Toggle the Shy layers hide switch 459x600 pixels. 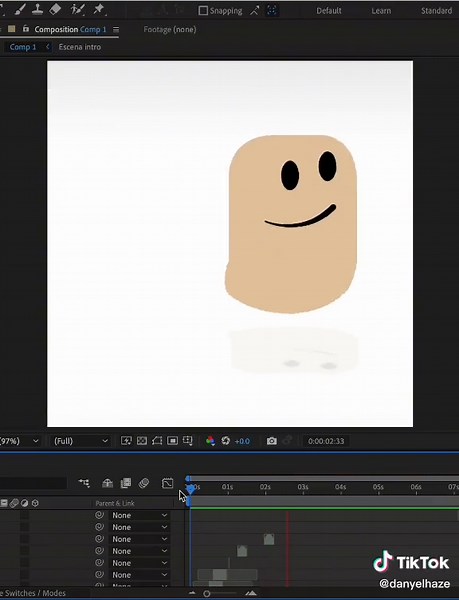click(107, 483)
